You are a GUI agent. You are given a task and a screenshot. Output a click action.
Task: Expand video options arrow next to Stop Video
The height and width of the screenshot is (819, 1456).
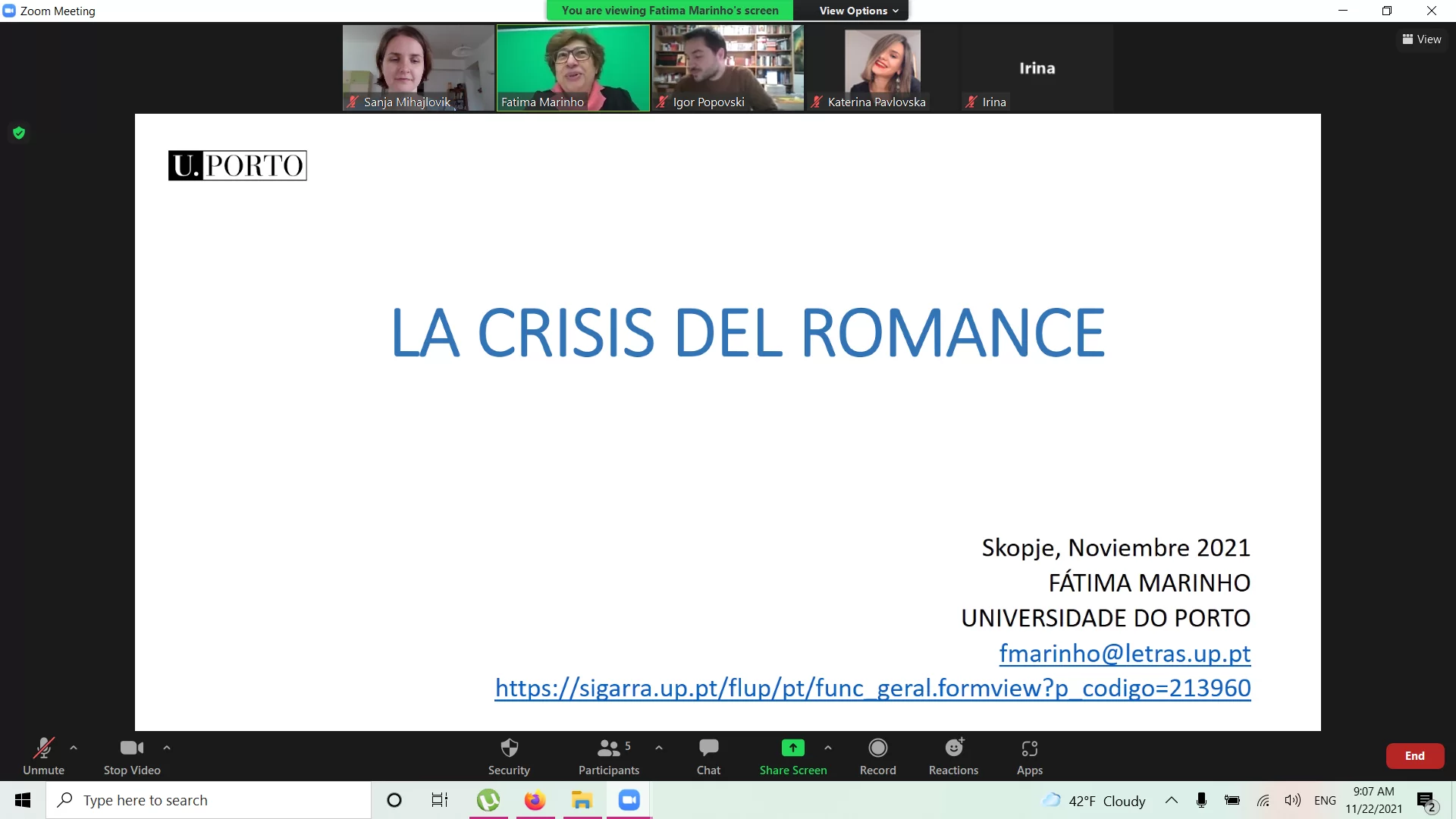tap(167, 748)
